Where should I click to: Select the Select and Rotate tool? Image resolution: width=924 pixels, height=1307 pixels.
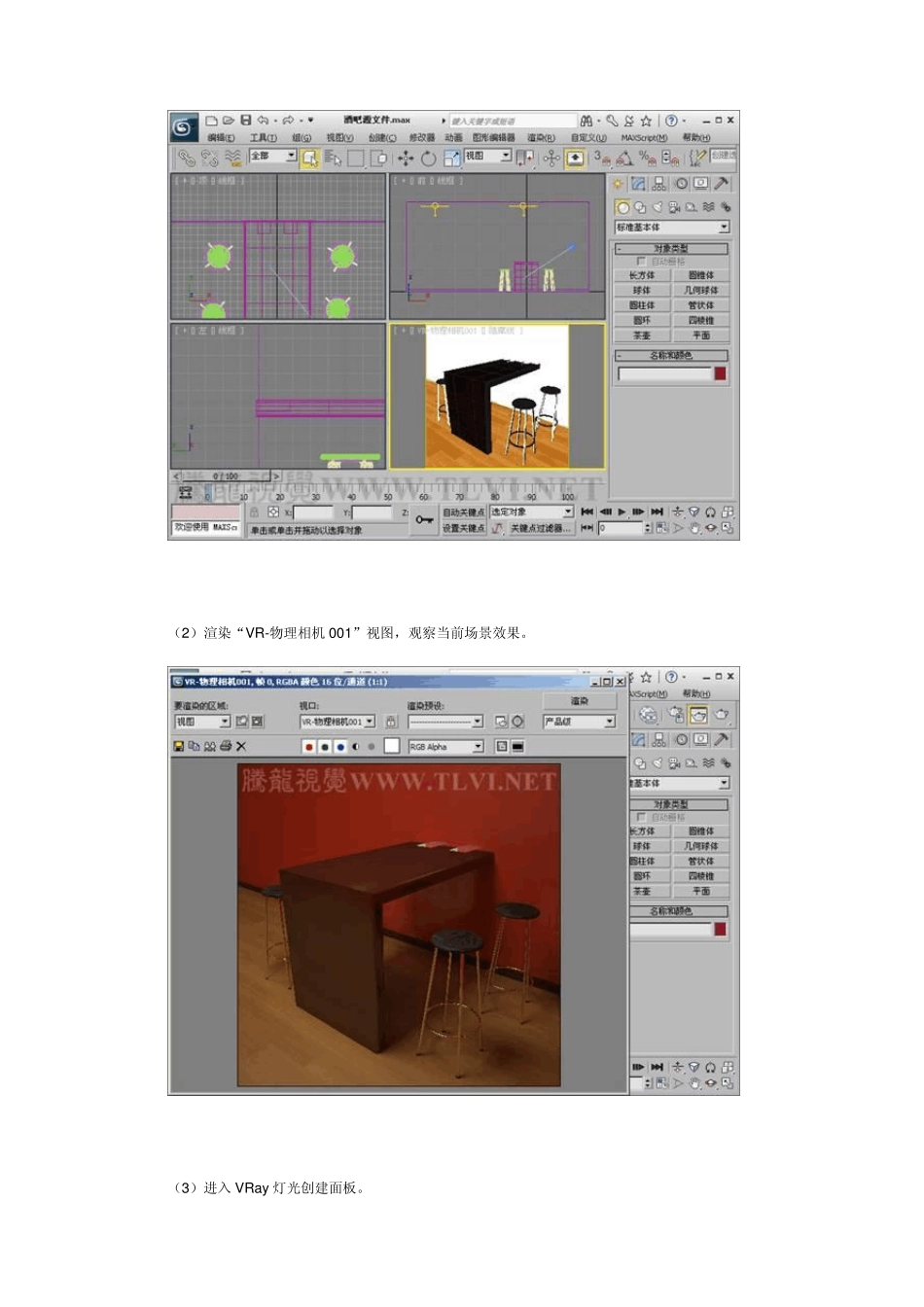click(x=428, y=157)
